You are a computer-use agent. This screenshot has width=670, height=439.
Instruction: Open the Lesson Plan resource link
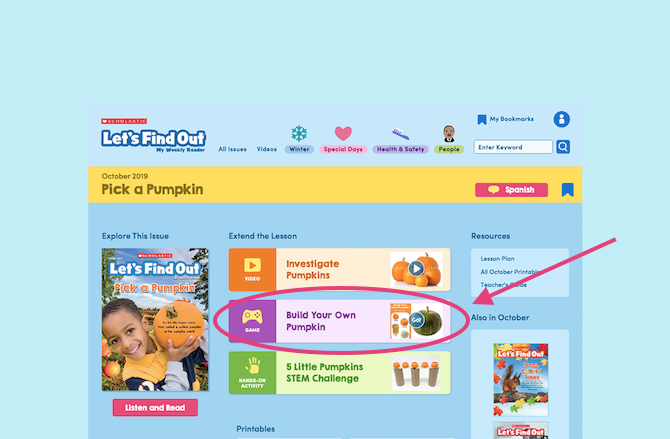[x=497, y=259]
